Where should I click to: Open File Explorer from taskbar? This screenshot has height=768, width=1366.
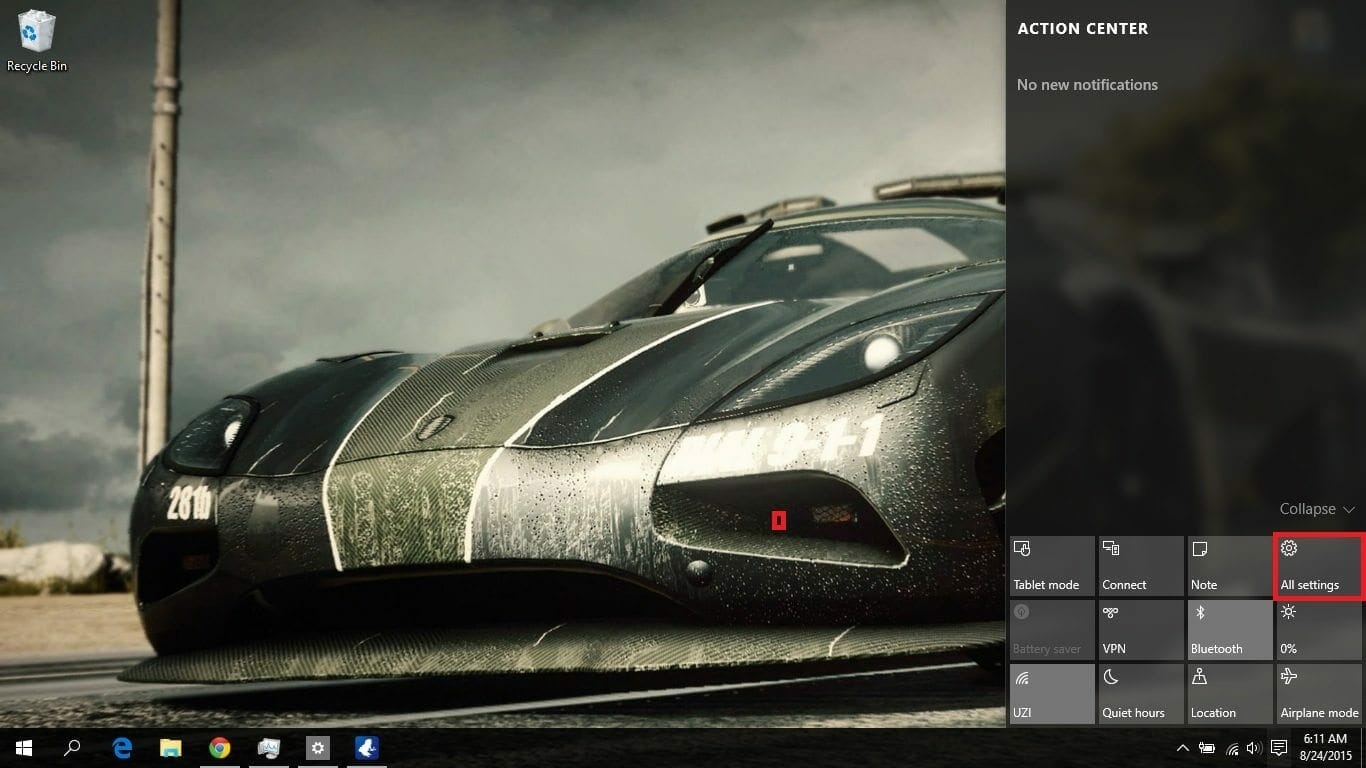coord(171,748)
